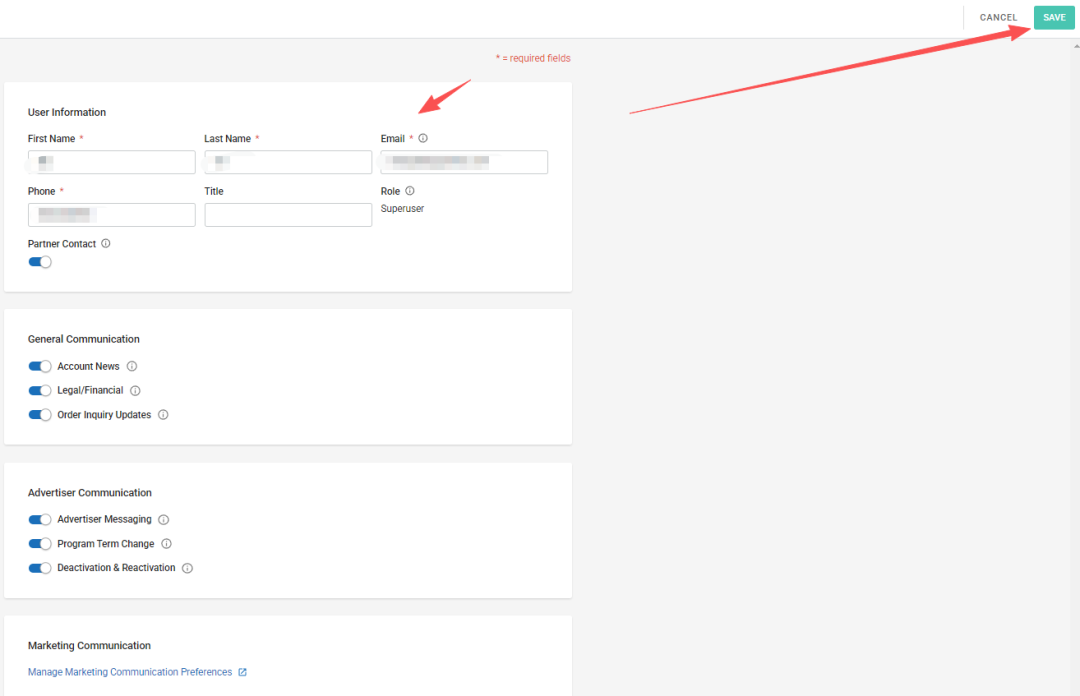This screenshot has width=1080, height=696.
Task: Click the SAVE button
Action: [1054, 17]
